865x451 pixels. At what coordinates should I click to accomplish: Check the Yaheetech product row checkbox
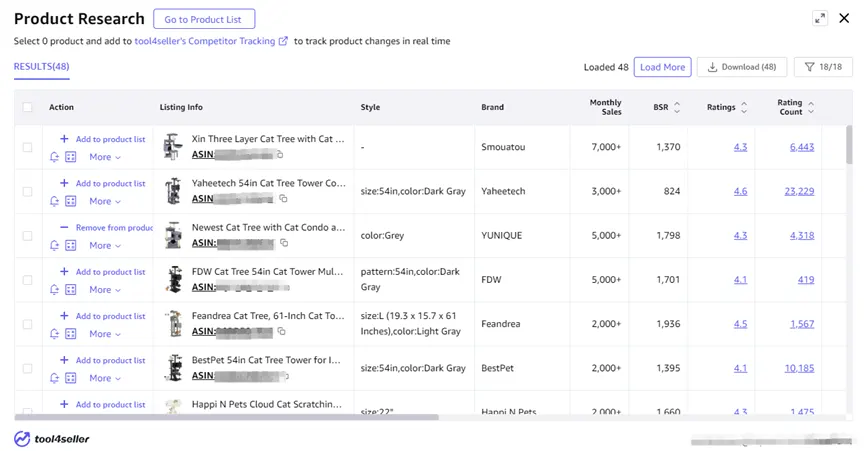27,191
